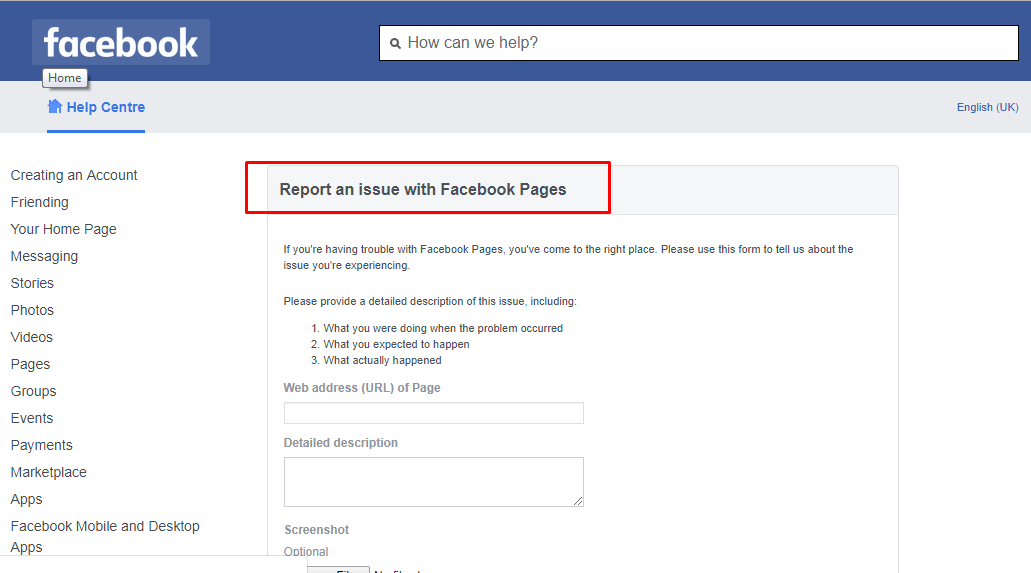Viewport: 1031px width, 573px height.
Task: Select the Events help topic
Action: click(x=32, y=418)
